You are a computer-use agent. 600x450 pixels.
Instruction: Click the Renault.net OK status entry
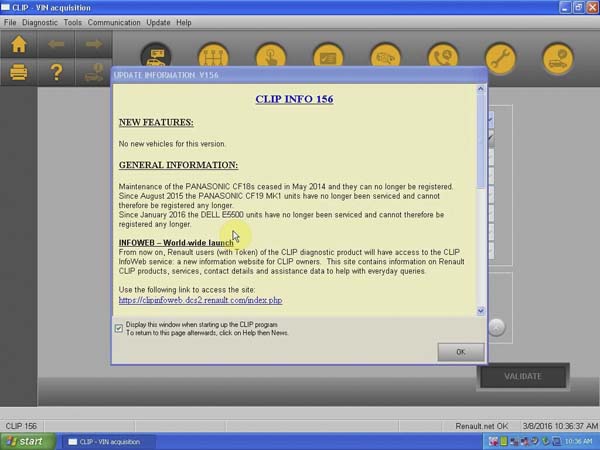pyautogui.click(x=481, y=426)
